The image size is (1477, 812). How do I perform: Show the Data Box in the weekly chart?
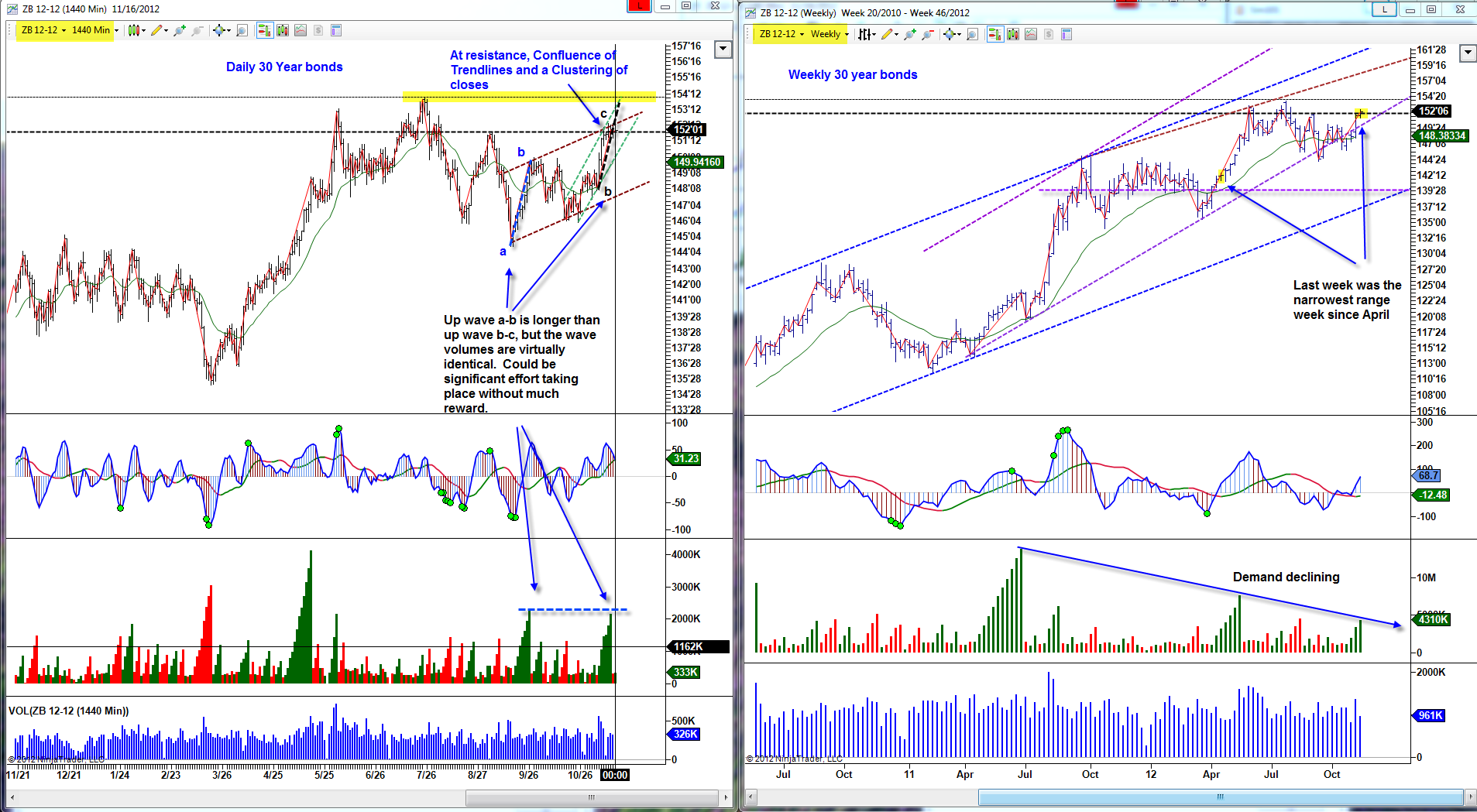click(x=973, y=34)
